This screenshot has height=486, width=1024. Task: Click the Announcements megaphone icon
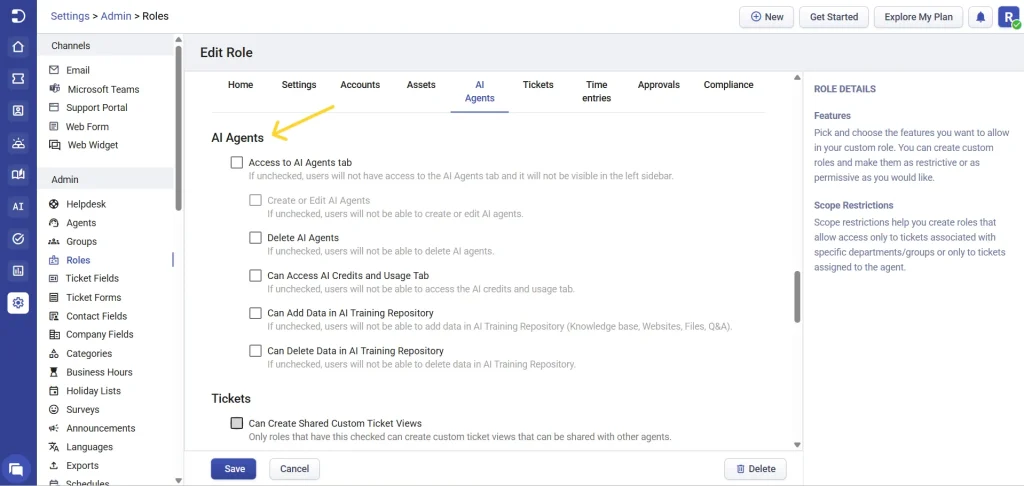[x=54, y=428]
